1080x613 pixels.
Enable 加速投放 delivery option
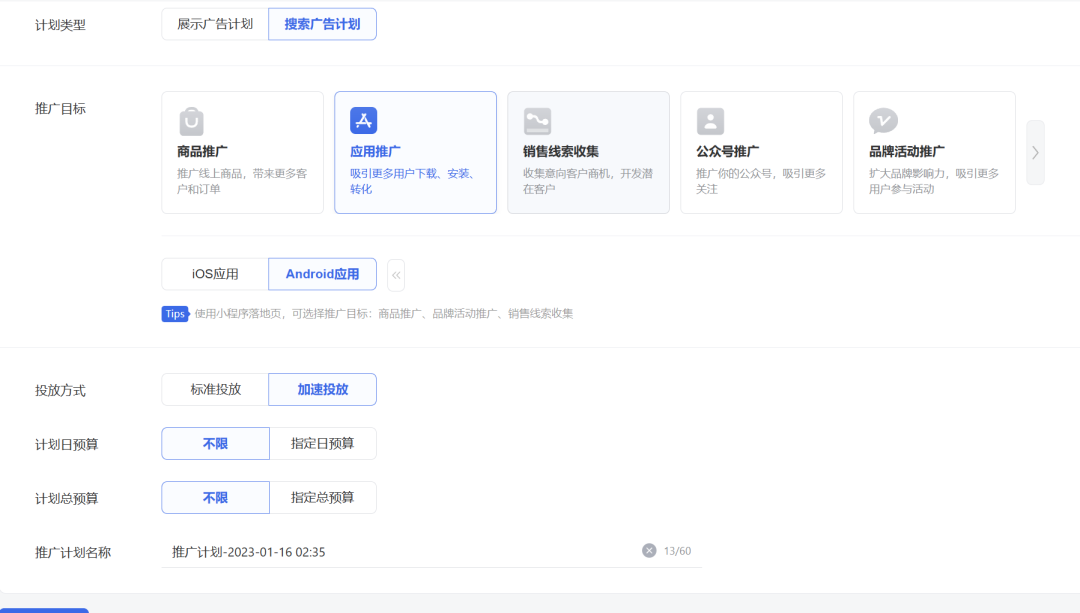(322, 389)
